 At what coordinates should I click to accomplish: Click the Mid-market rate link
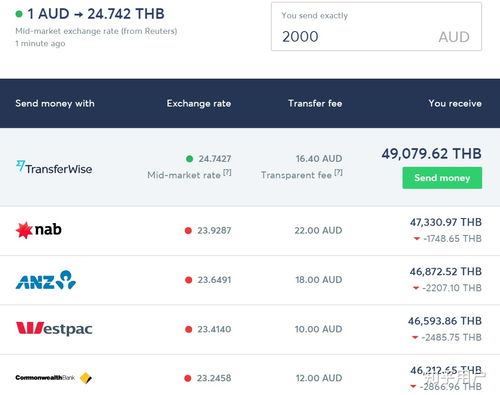(184, 175)
